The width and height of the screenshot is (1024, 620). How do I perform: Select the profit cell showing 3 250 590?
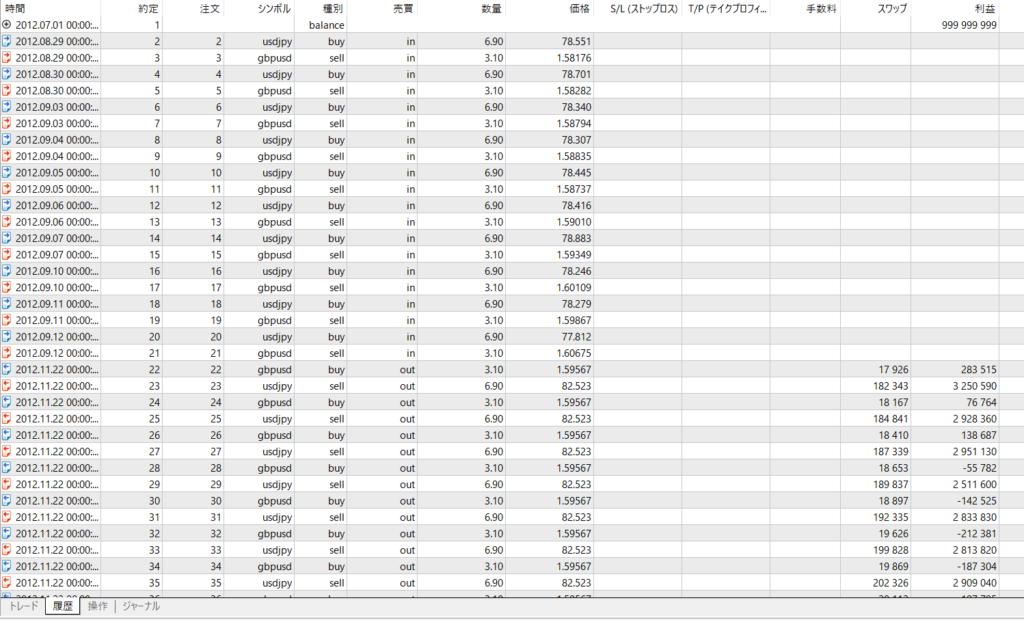(968, 385)
